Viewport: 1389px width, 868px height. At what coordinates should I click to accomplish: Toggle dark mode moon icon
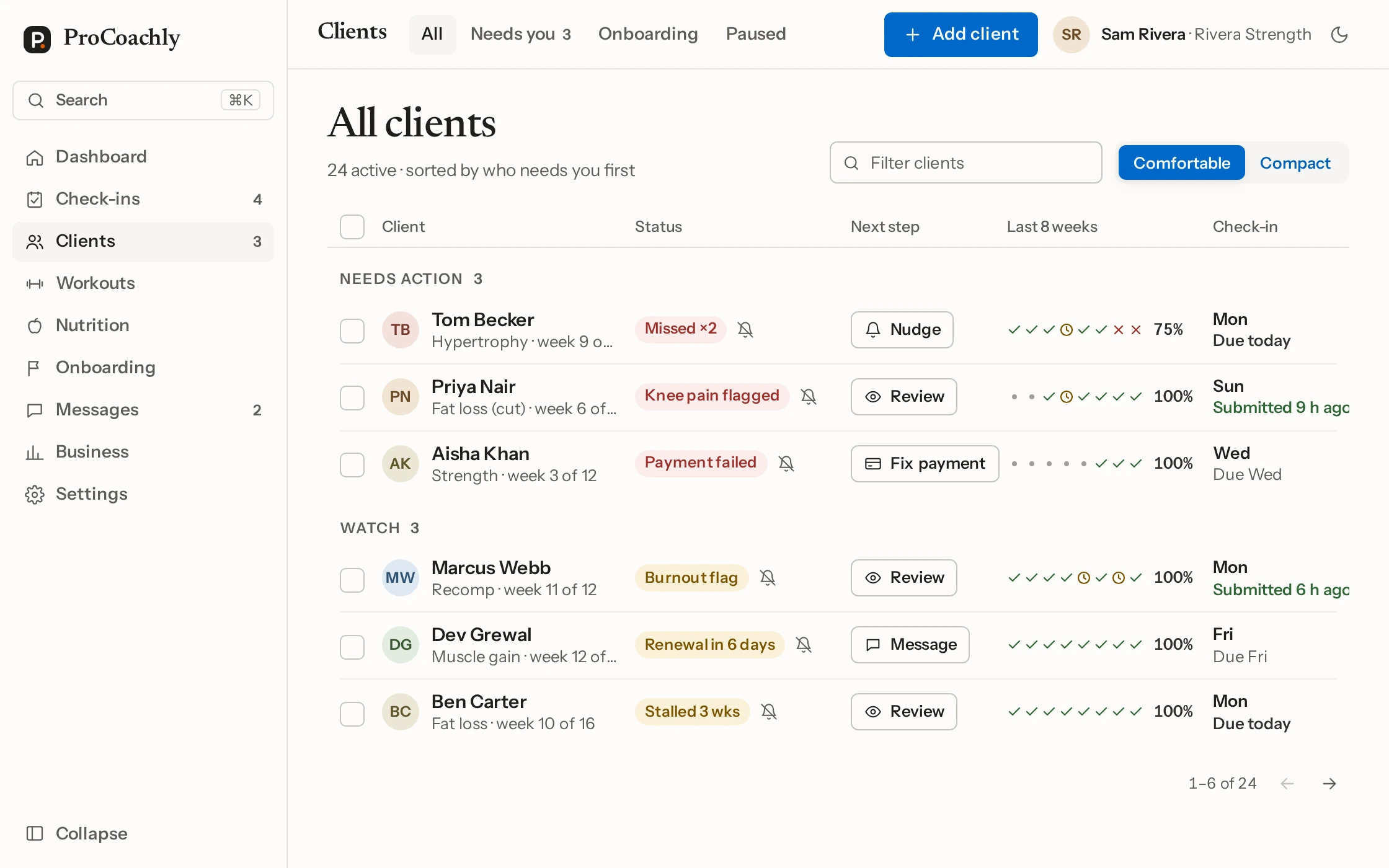coord(1339,35)
